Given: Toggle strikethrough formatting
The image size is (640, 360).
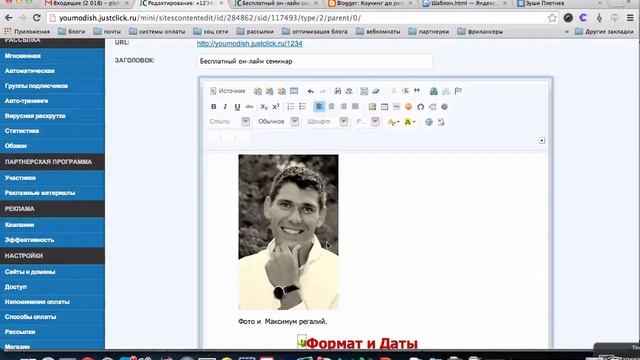Looking at the screenshot, I should tap(249, 107).
